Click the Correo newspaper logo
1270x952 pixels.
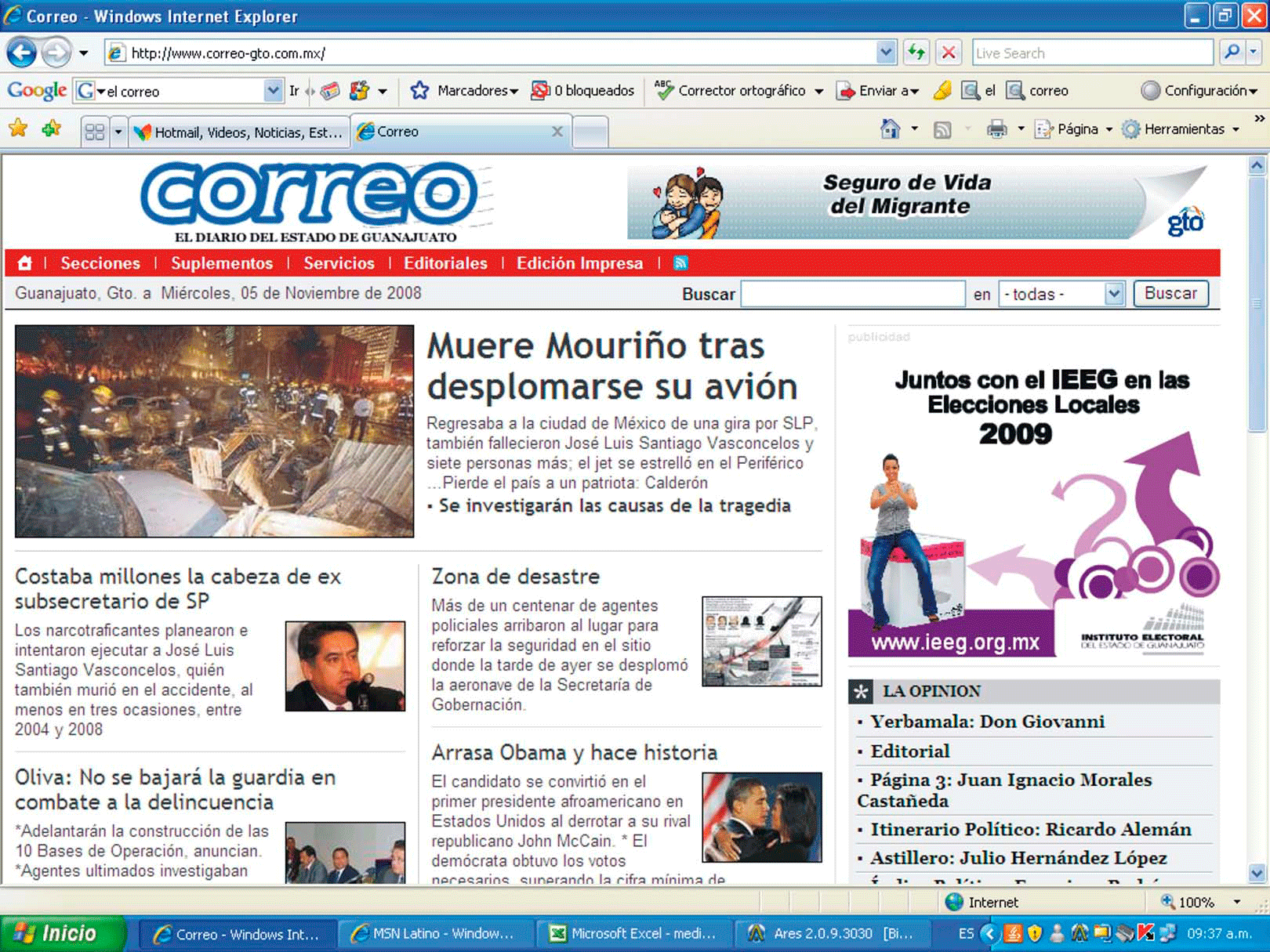pos(315,202)
